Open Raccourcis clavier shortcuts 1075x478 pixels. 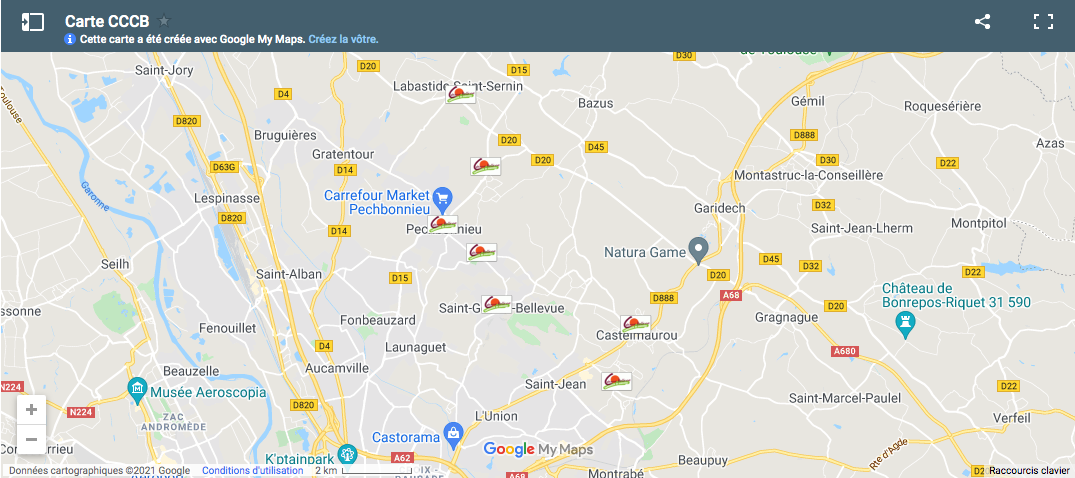click(x=1029, y=470)
